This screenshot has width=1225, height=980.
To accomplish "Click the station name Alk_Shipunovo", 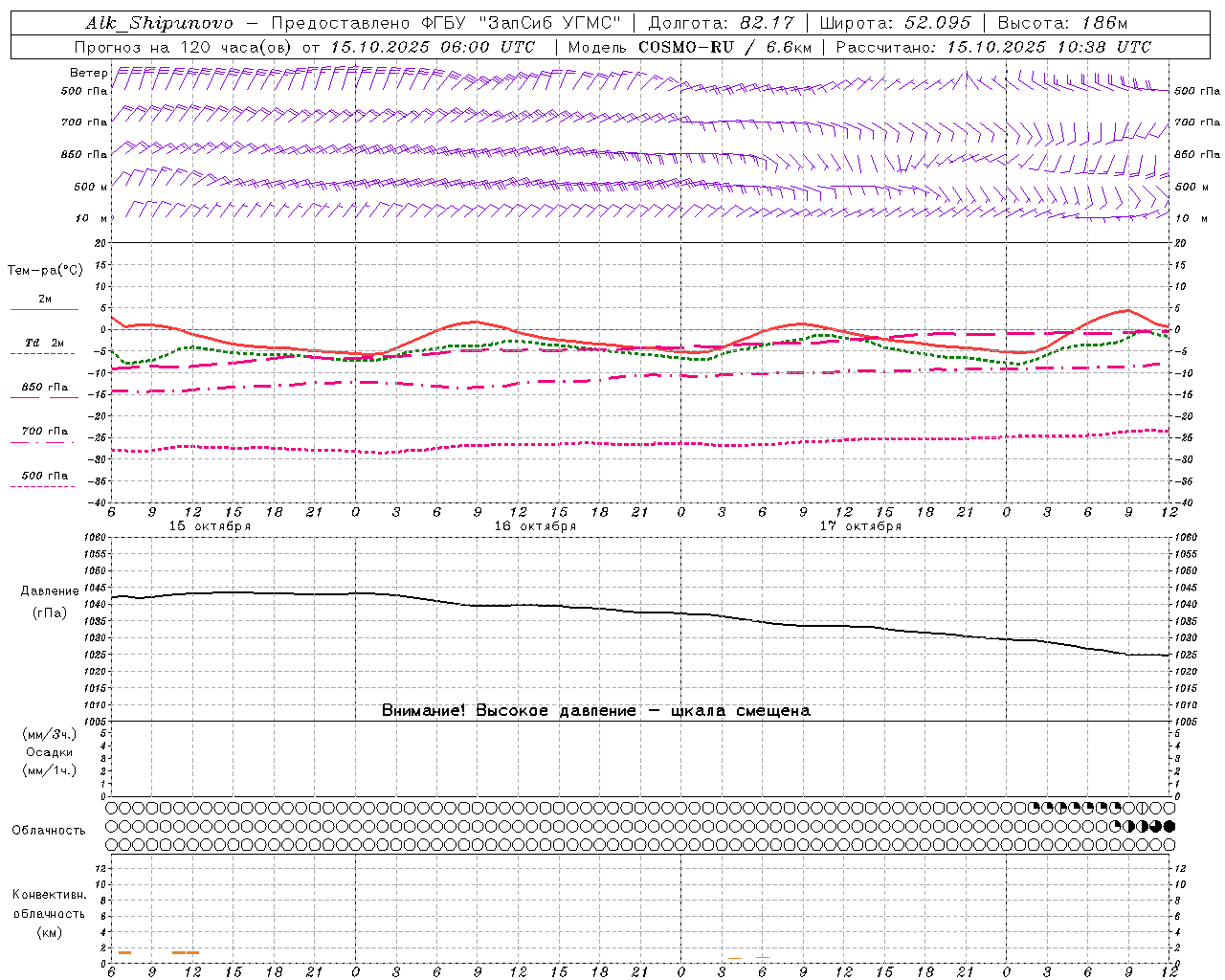I will [159, 23].
